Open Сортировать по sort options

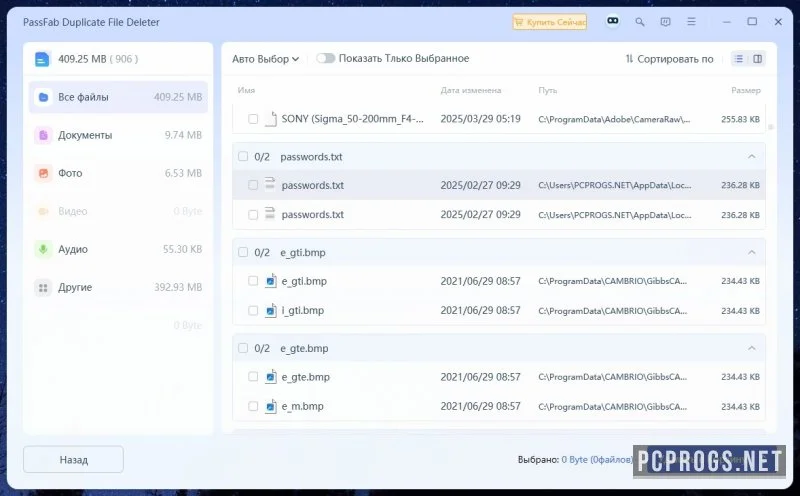coord(669,59)
